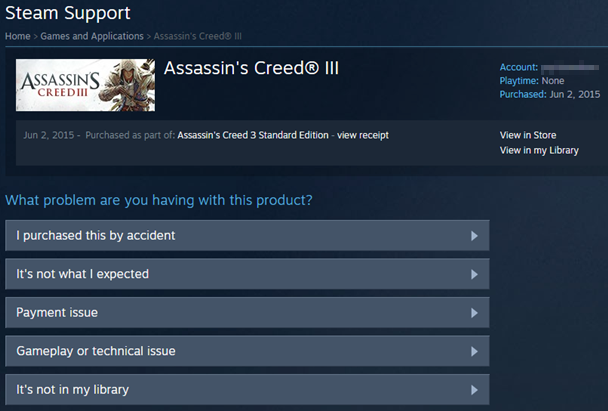This screenshot has width=608, height=411.
Task: Click the arrow on "It's not in my library"
Action: point(474,389)
